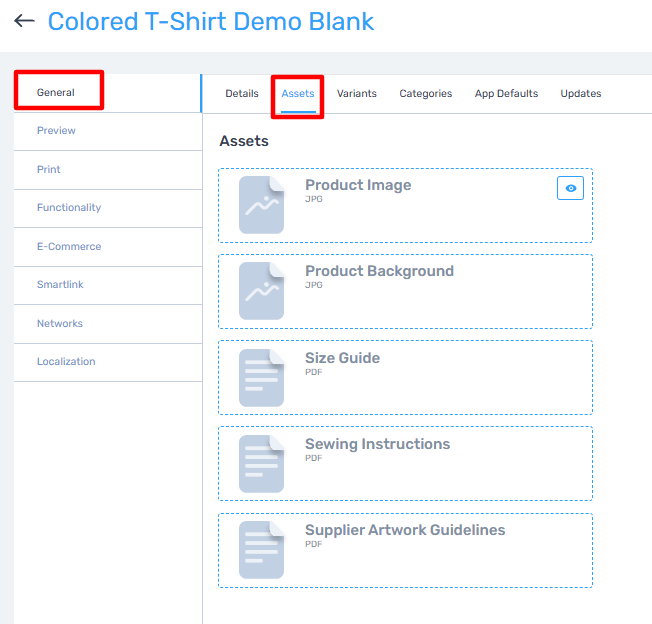View the Updates tab
The height and width of the screenshot is (624, 652).
[x=581, y=94]
